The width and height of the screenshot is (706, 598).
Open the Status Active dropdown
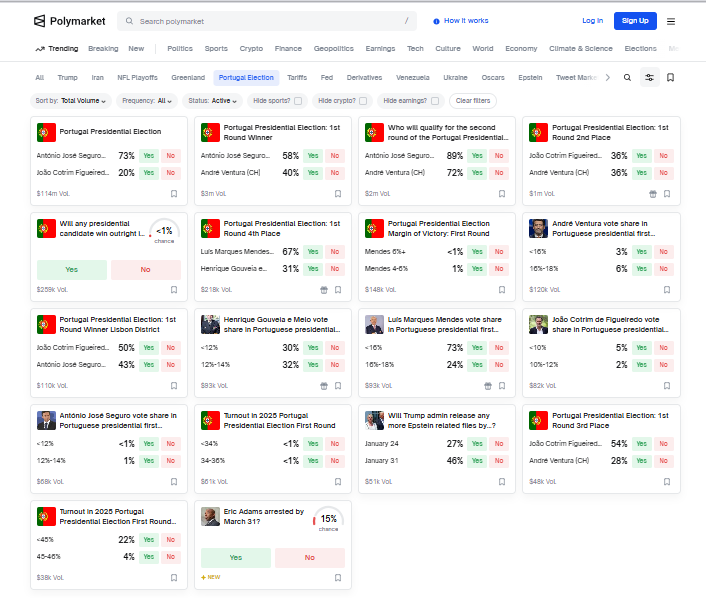(214, 101)
